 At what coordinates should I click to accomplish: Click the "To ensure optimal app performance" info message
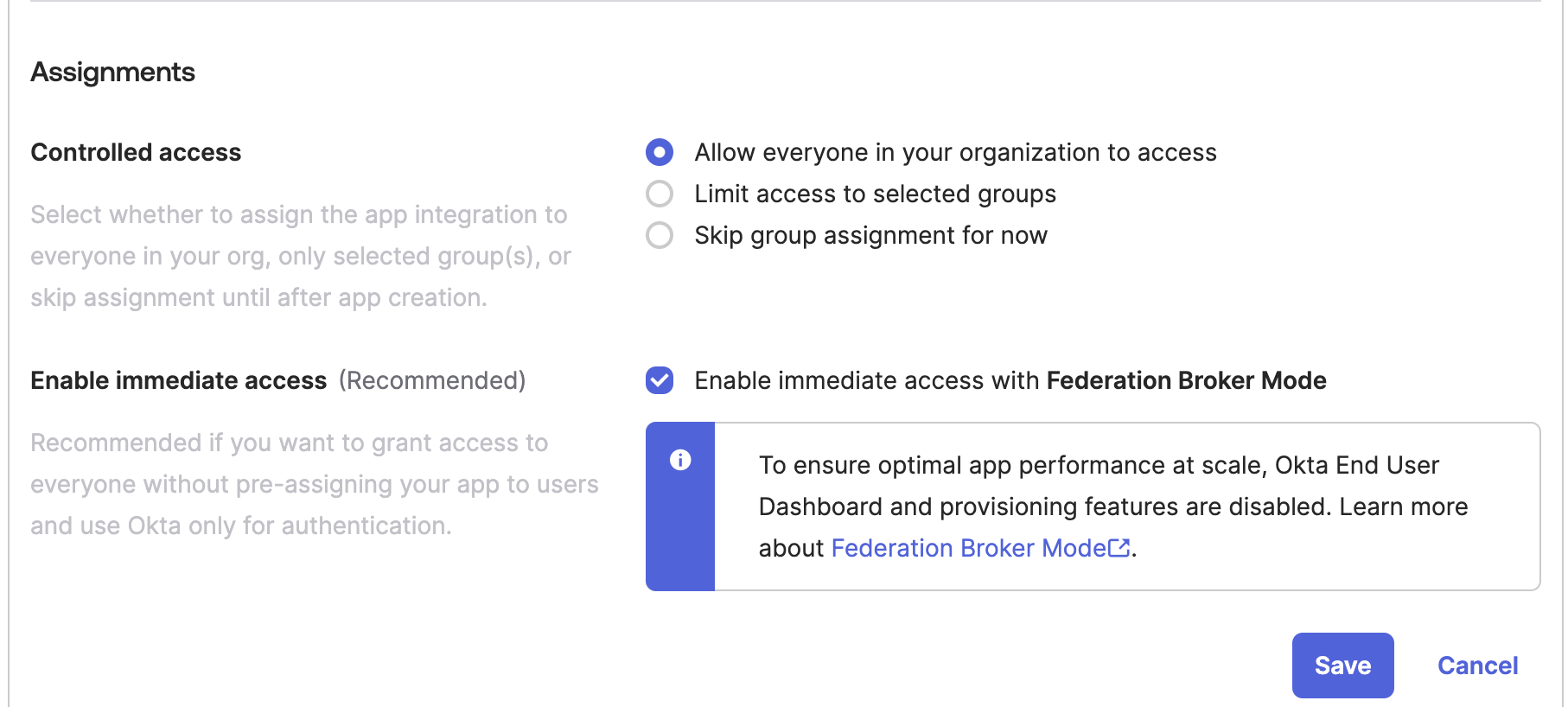[x=1112, y=506]
